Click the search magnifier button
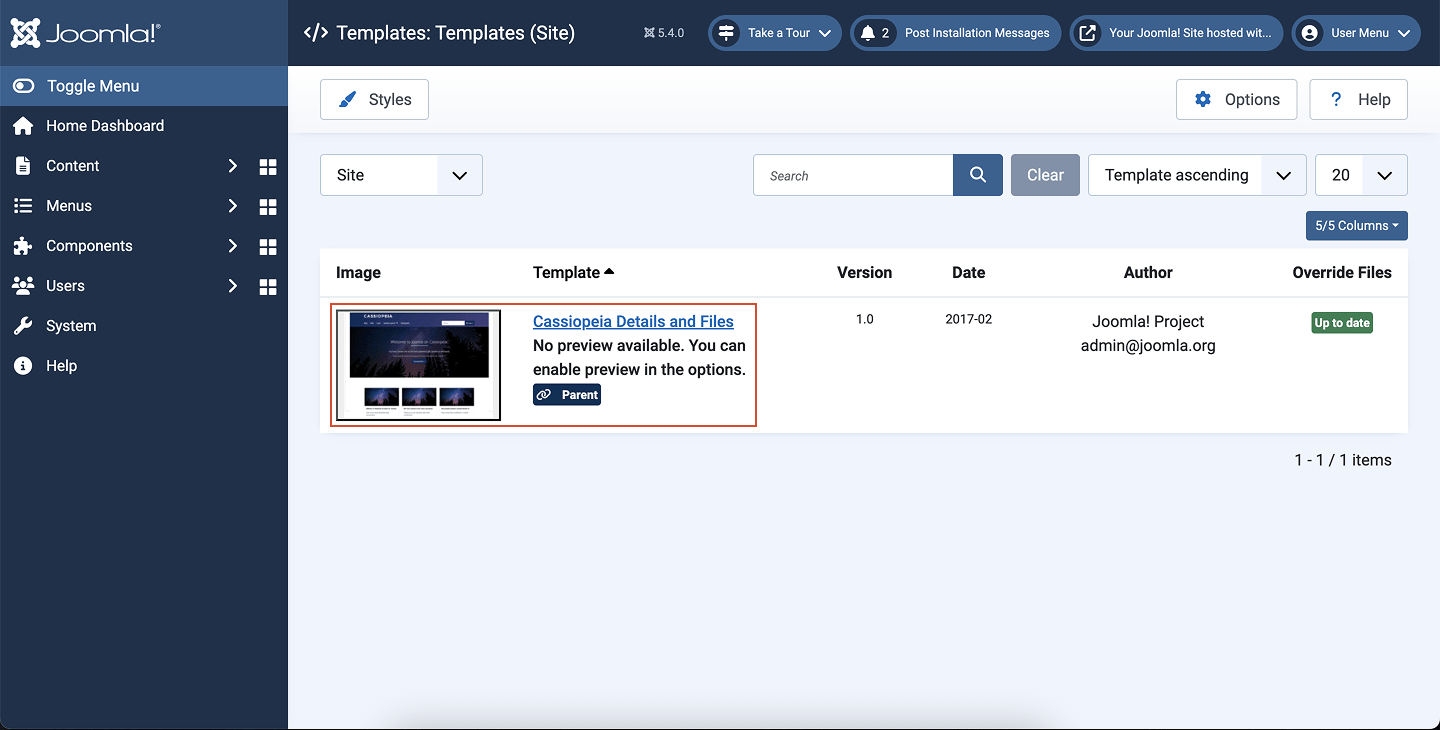 (x=978, y=175)
